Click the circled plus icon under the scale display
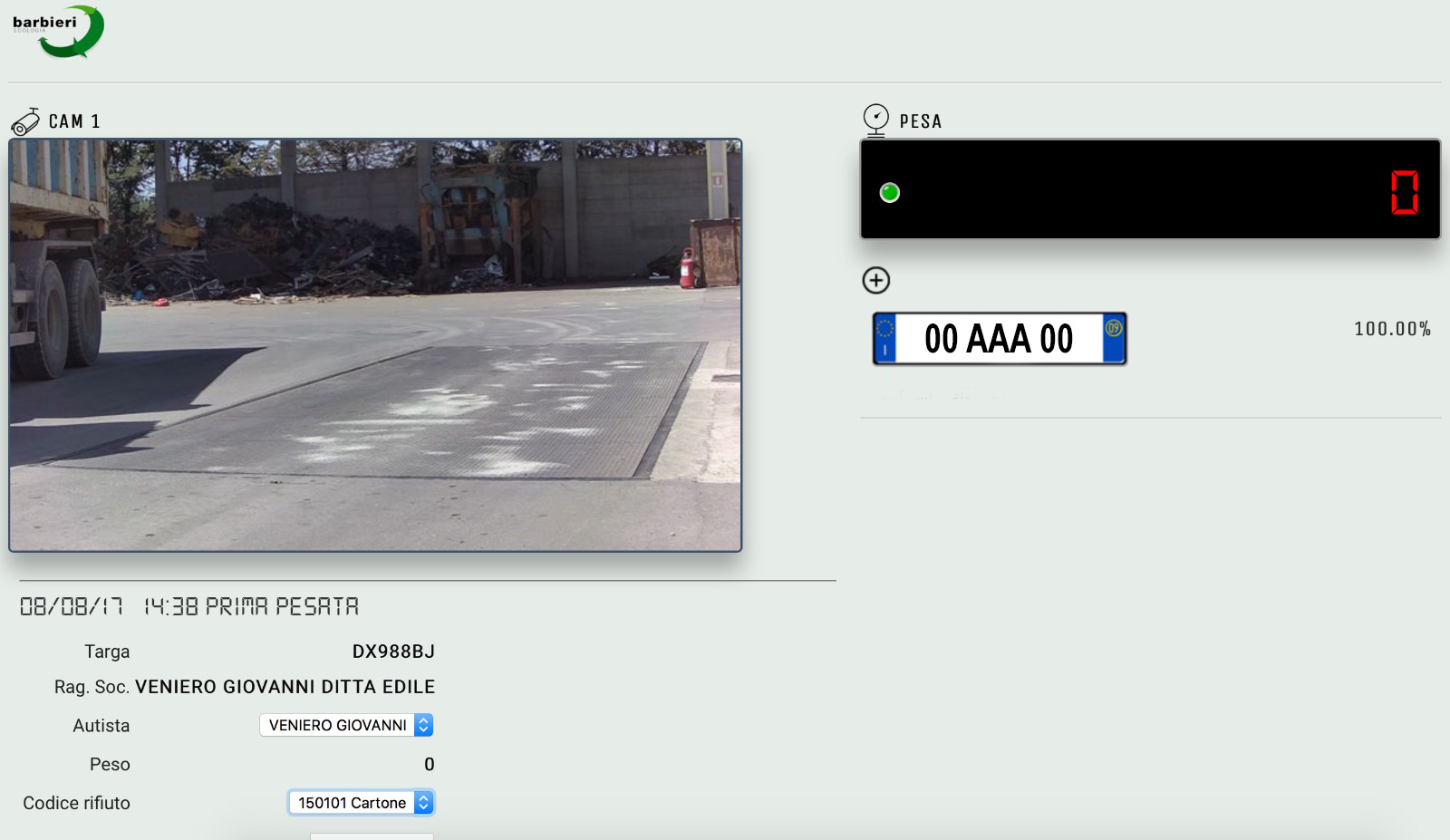The image size is (1450, 840). [875, 280]
